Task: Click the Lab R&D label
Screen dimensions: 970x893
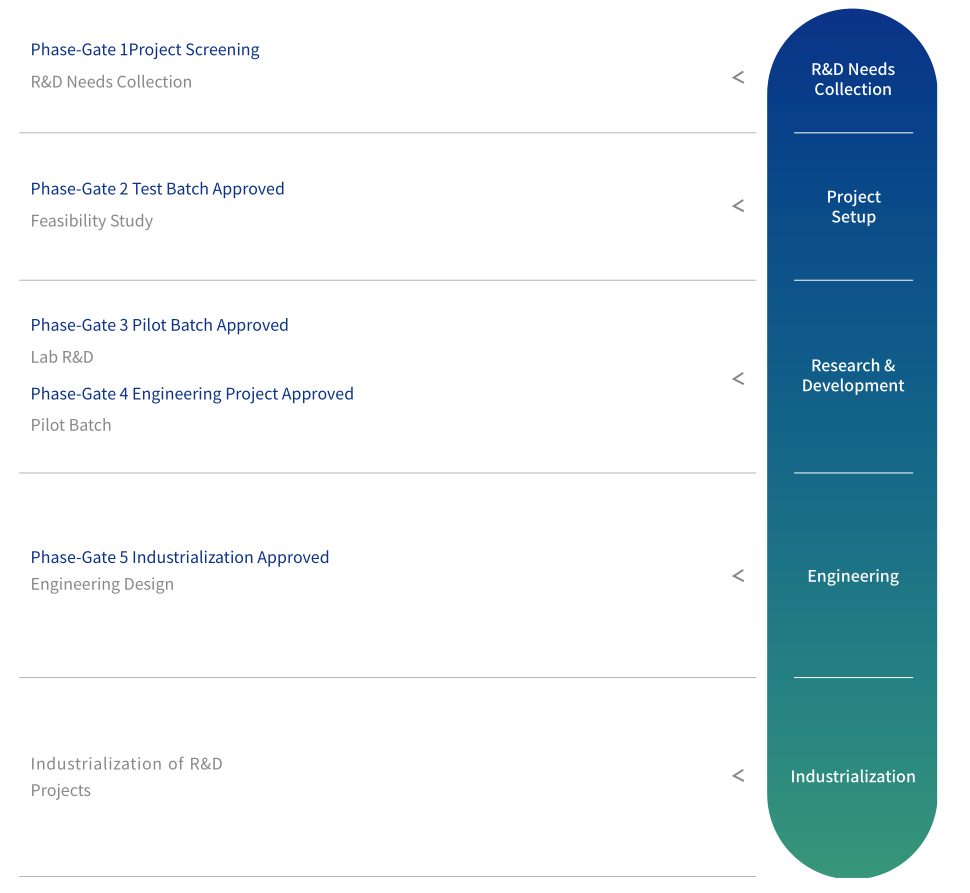Action: 62,357
